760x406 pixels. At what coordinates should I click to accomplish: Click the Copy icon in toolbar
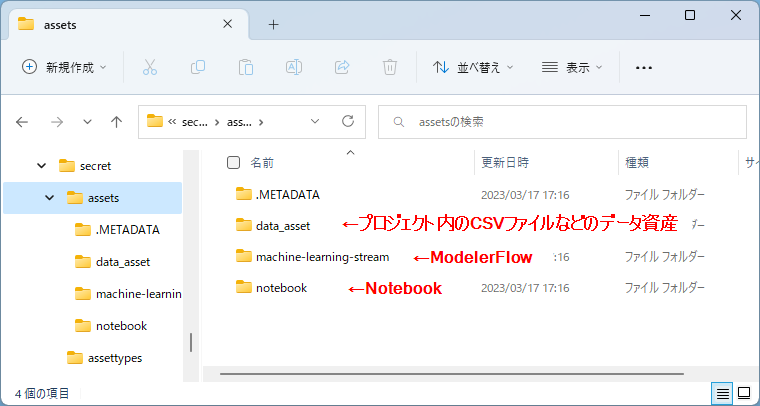coord(198,67)
